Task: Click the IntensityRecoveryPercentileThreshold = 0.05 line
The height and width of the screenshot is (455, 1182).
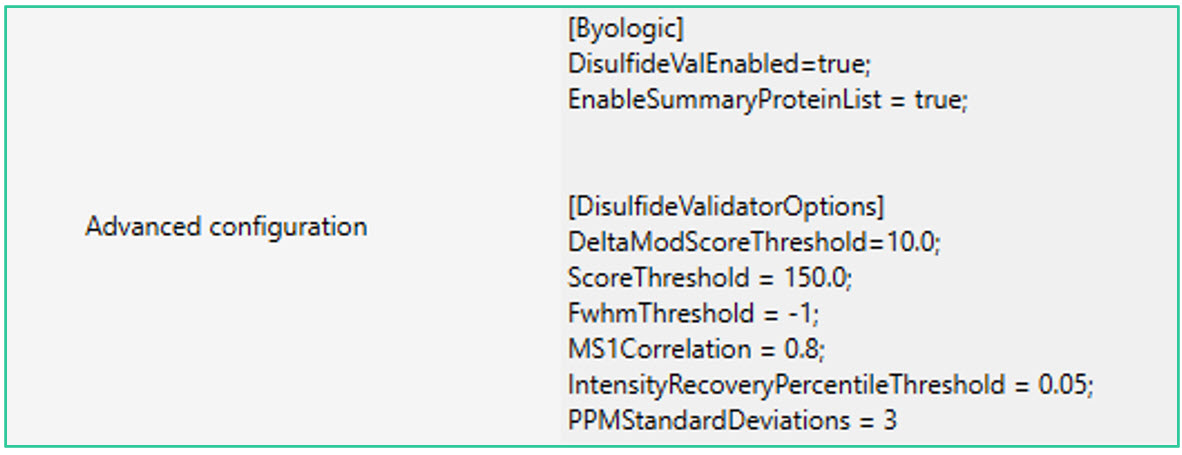Action: [x=831, y=385]
